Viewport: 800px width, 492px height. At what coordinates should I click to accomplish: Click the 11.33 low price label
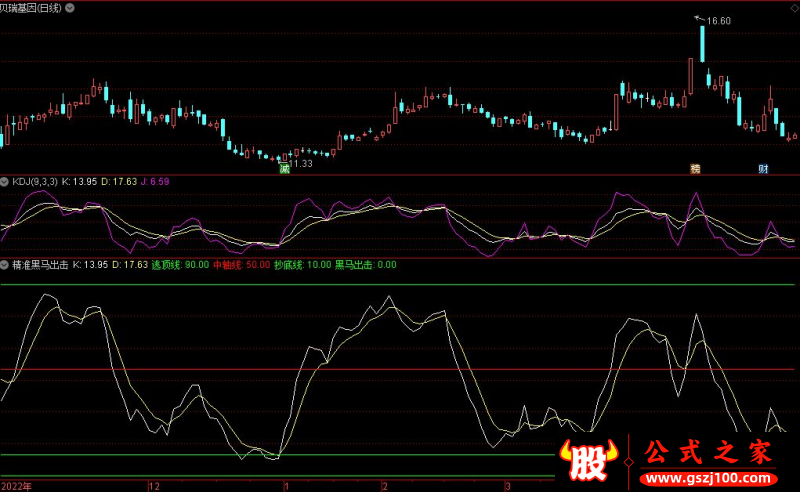[x=298, y=163]
